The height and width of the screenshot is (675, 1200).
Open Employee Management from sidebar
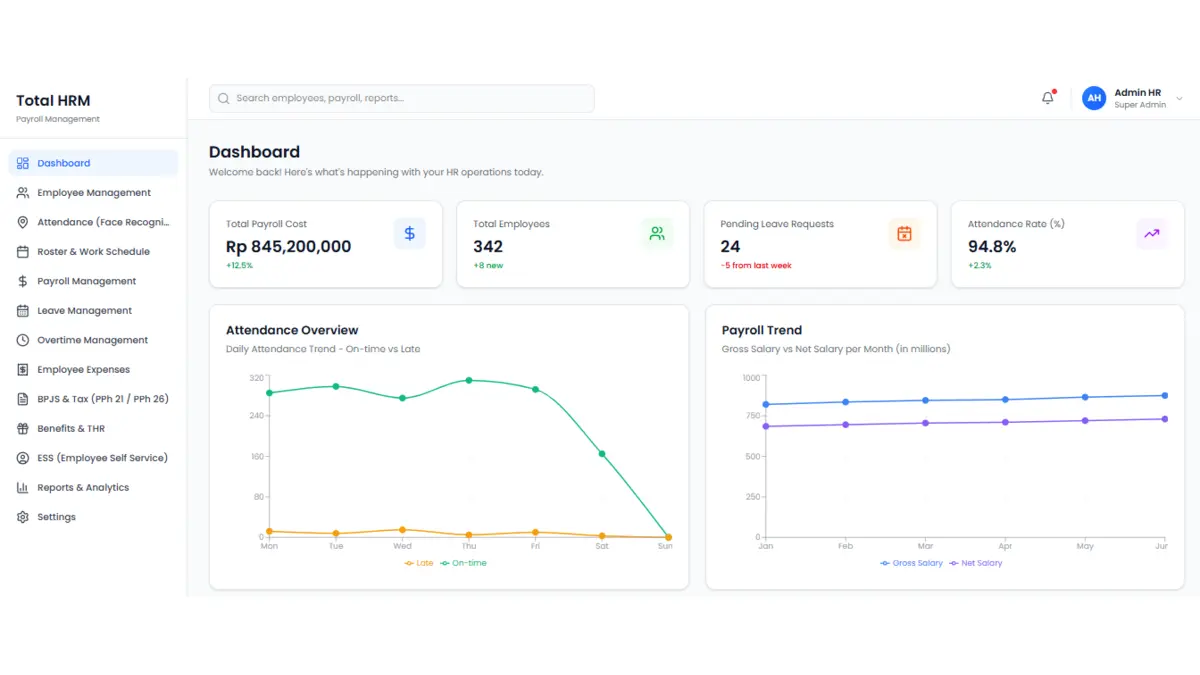point(94,193)
